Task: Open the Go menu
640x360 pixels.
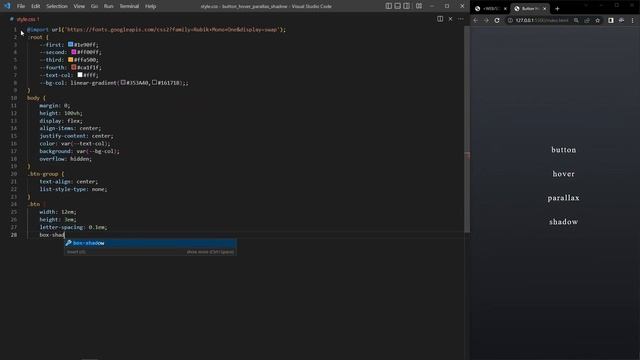Action: tap(94, 6)
